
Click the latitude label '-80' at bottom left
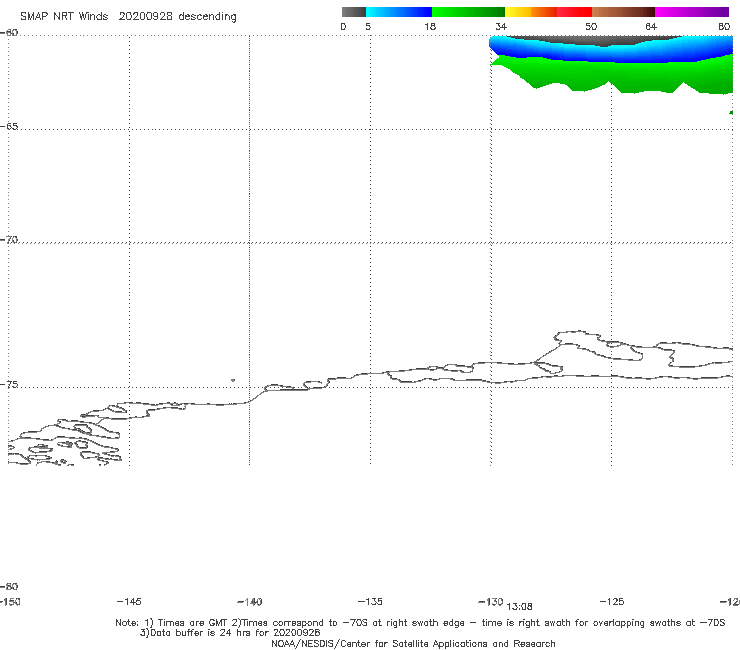pyautogui.click(x=9, y=586)
